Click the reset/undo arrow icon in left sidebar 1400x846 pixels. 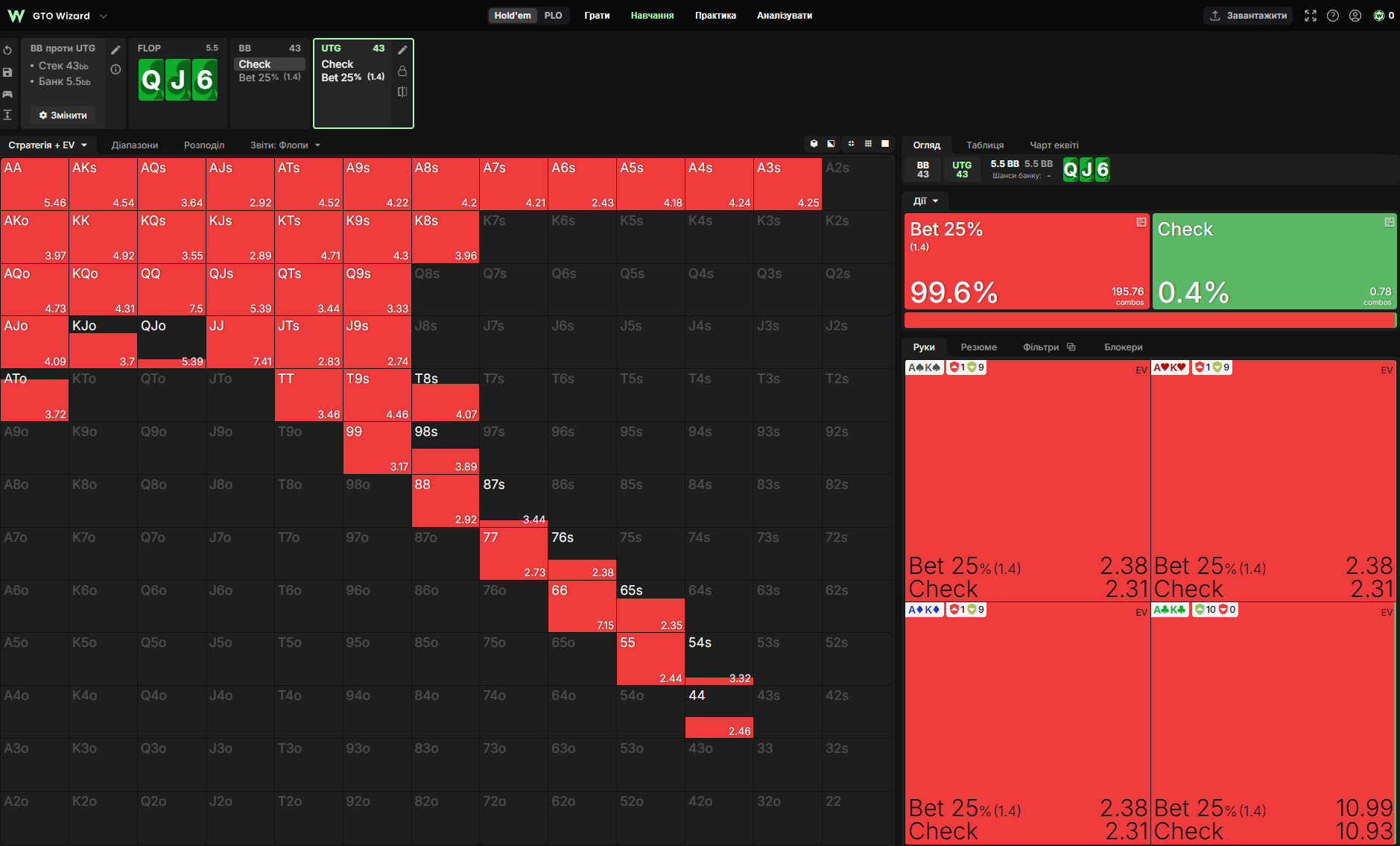pos(7,51)
